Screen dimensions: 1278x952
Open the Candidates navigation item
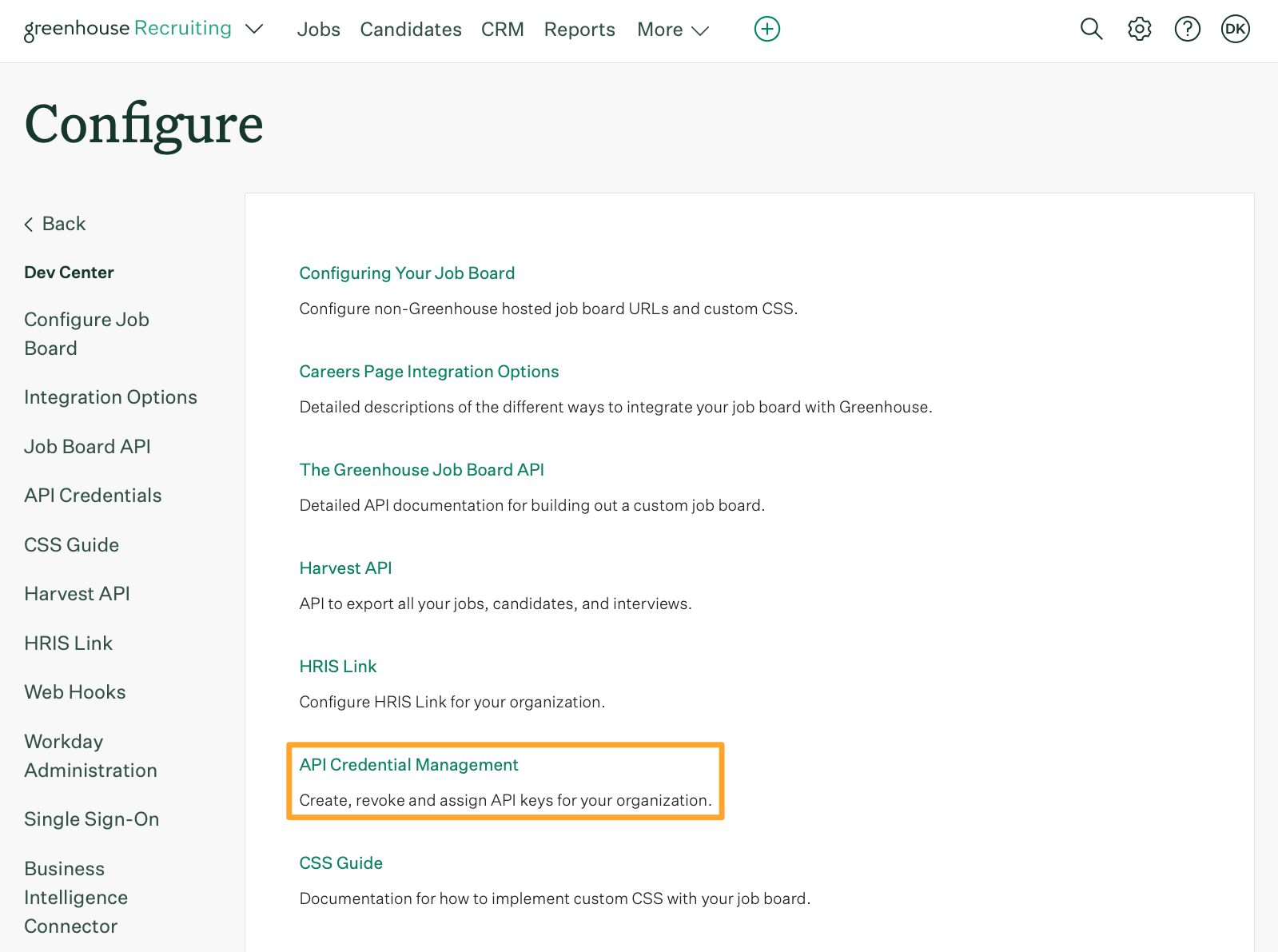pyautogui.click(x=411, y=30)
